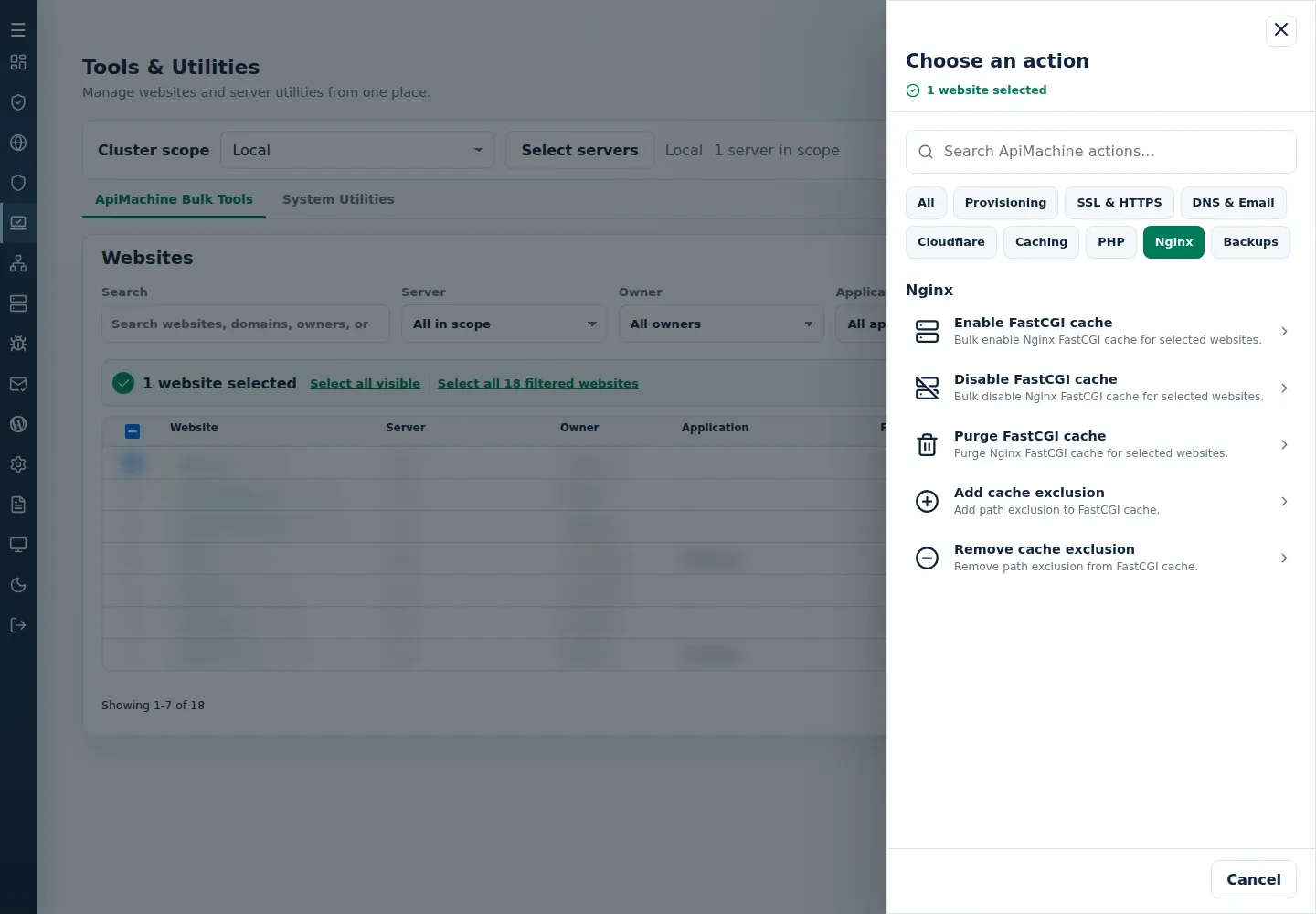
Task: Open the mail envelope sidebar icon
Action: click(18, 384)
